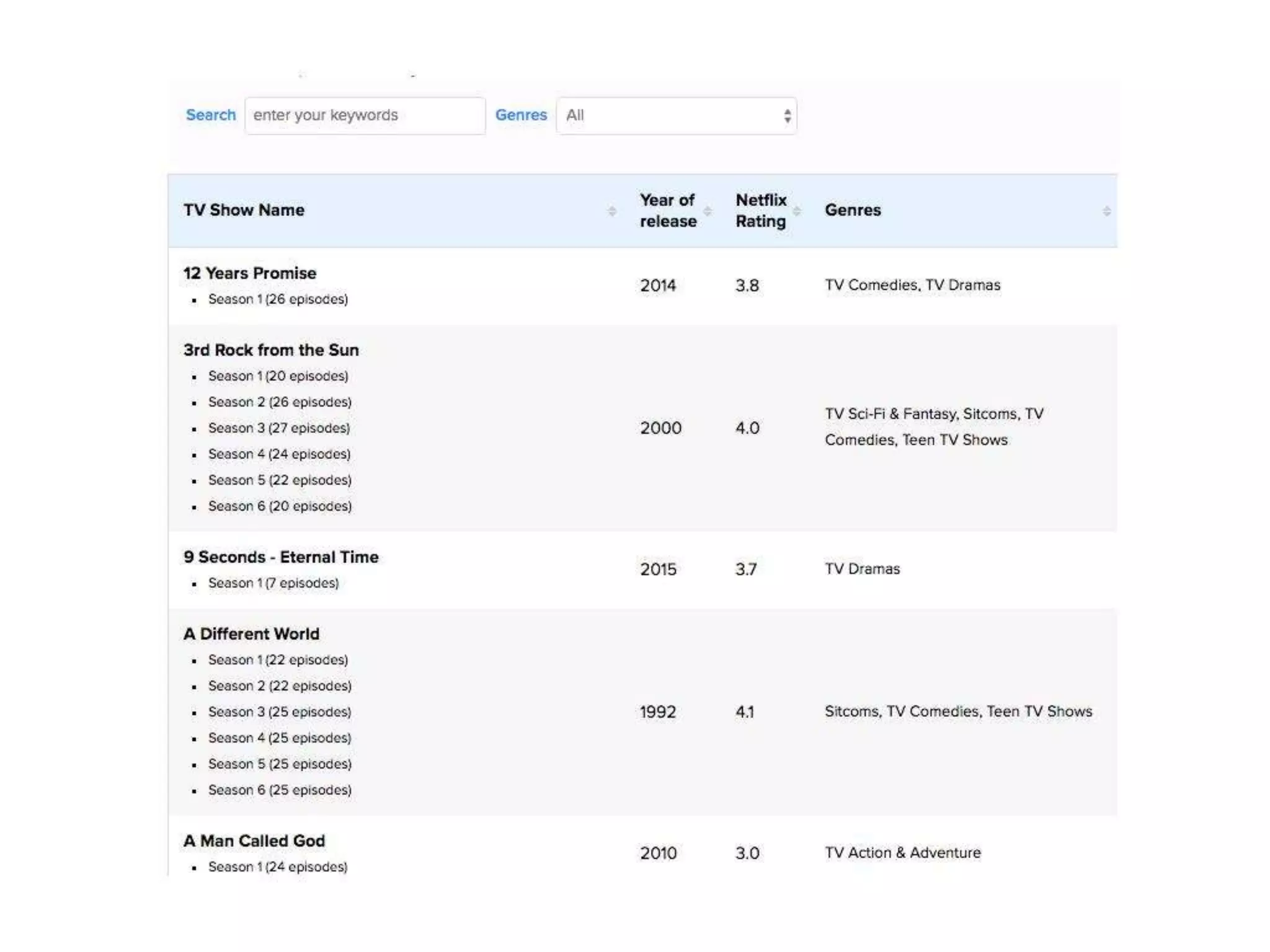Select 3rd Rock from the Sun title
This screenshot has width=1270, height=952.
(x=271, y=350)
